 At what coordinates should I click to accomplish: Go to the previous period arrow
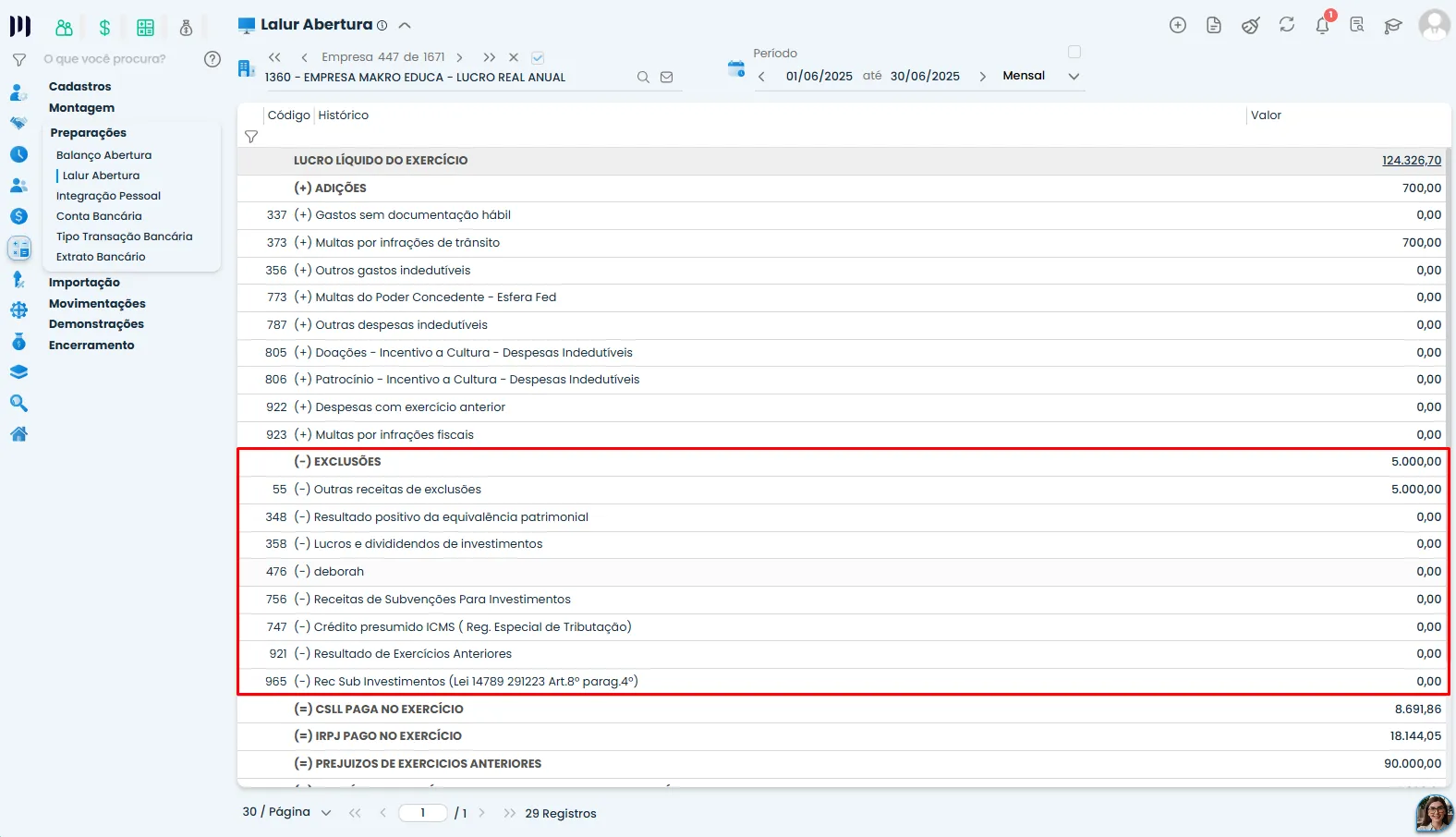point(761,77)
